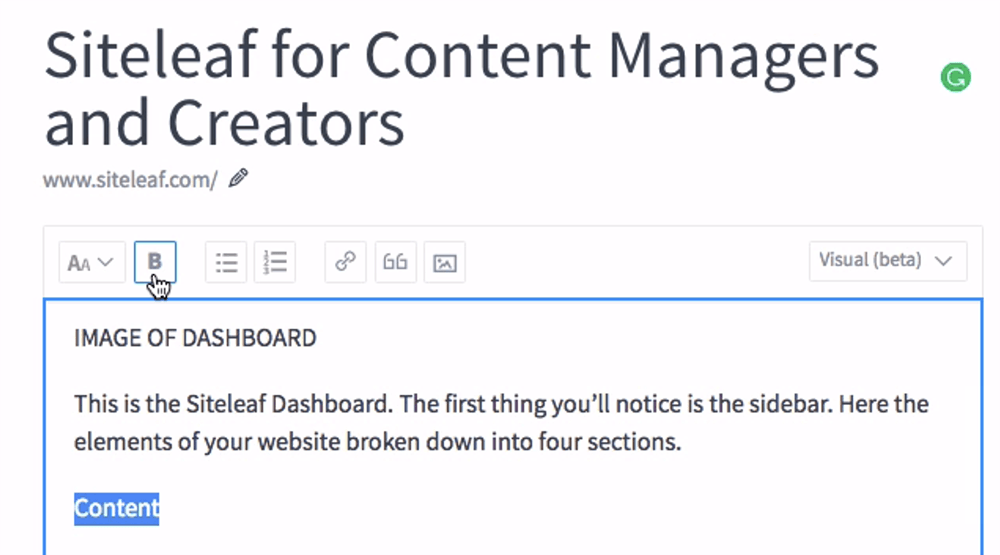1000x555 pixels.
Task: Click the highlighted Content text
Action: pyautogui.click(x=116, y=508)
